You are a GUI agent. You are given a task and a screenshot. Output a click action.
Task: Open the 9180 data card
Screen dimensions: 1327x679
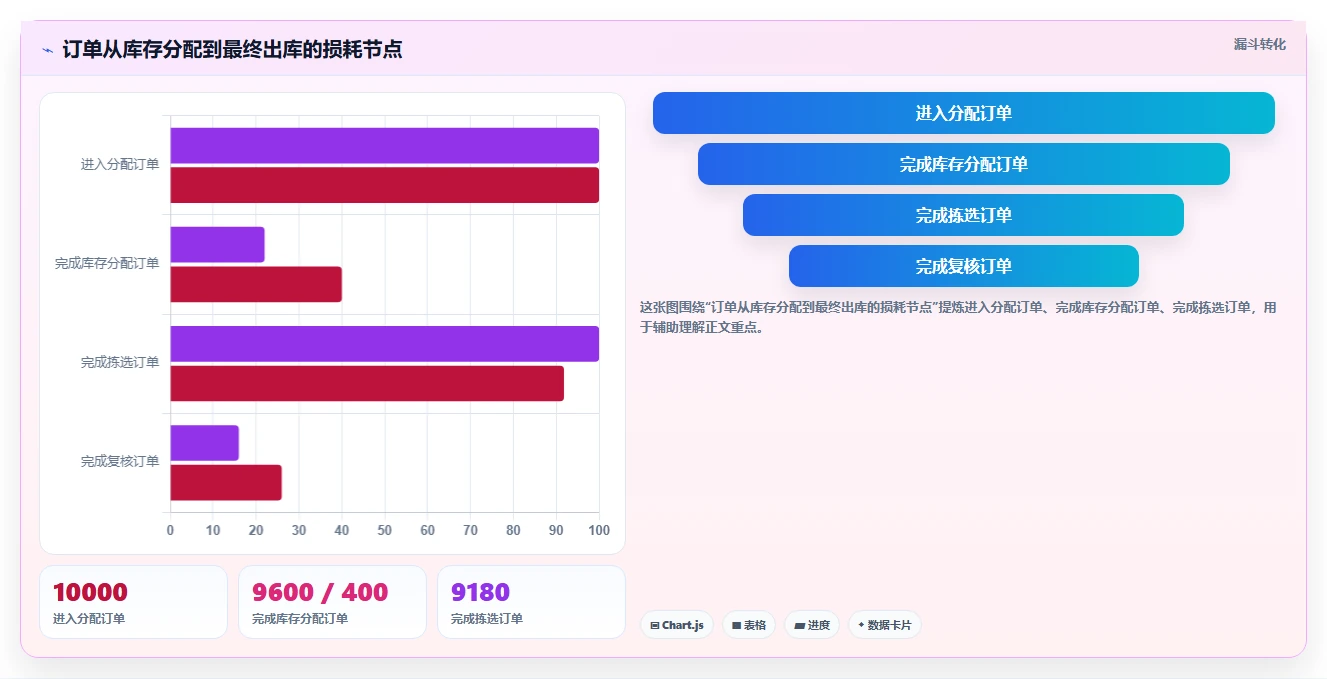click(531, 602)
